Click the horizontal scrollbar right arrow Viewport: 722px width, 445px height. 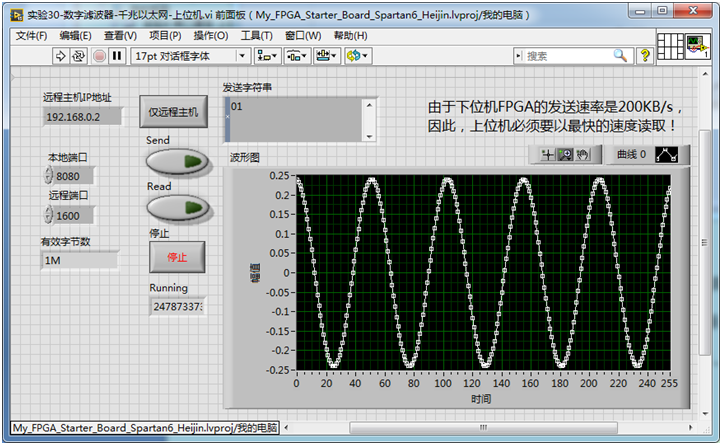tap(690, 427)
